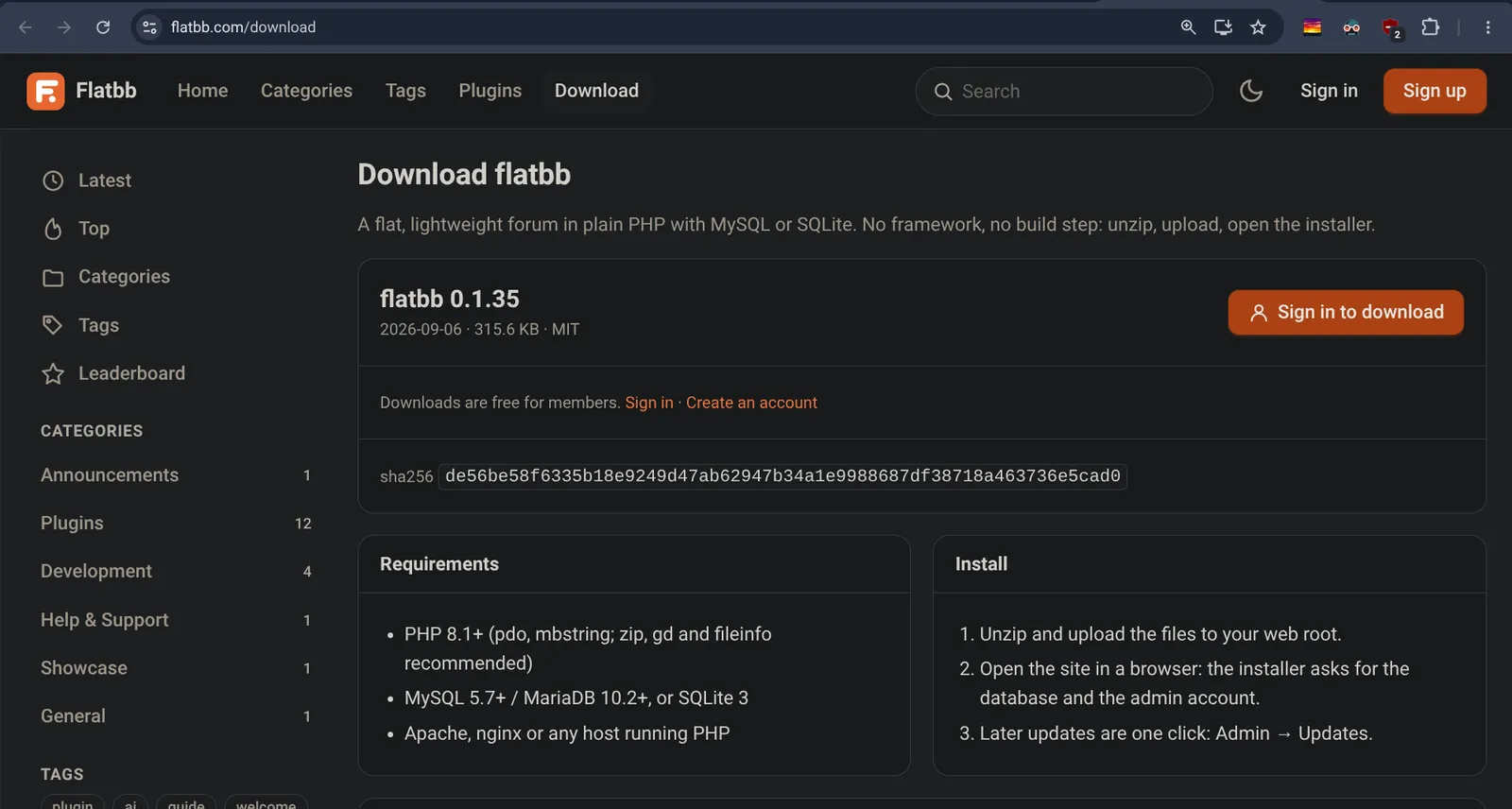
Task: Click the sha256 checksum value
Action: click(x=782, y=476)
